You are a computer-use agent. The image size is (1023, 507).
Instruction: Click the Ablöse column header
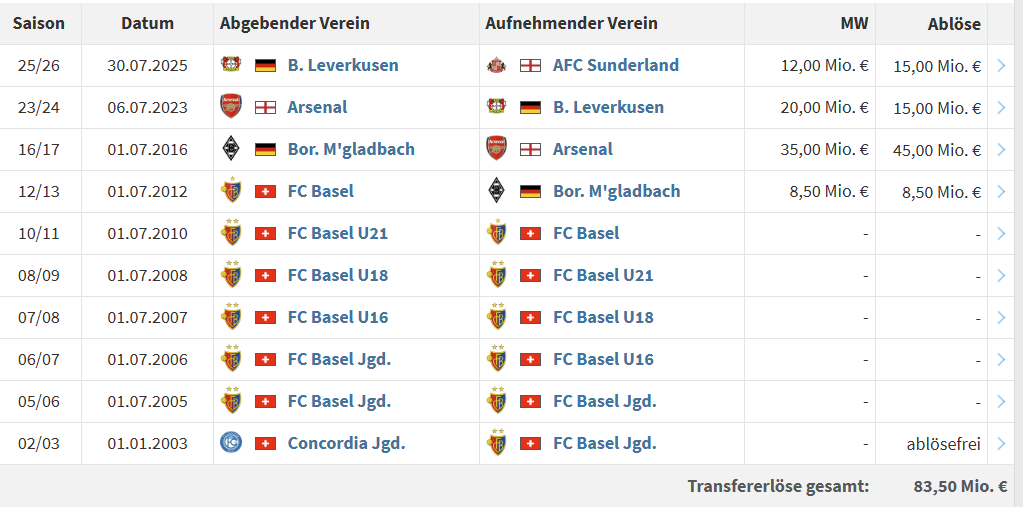[955, 23]
